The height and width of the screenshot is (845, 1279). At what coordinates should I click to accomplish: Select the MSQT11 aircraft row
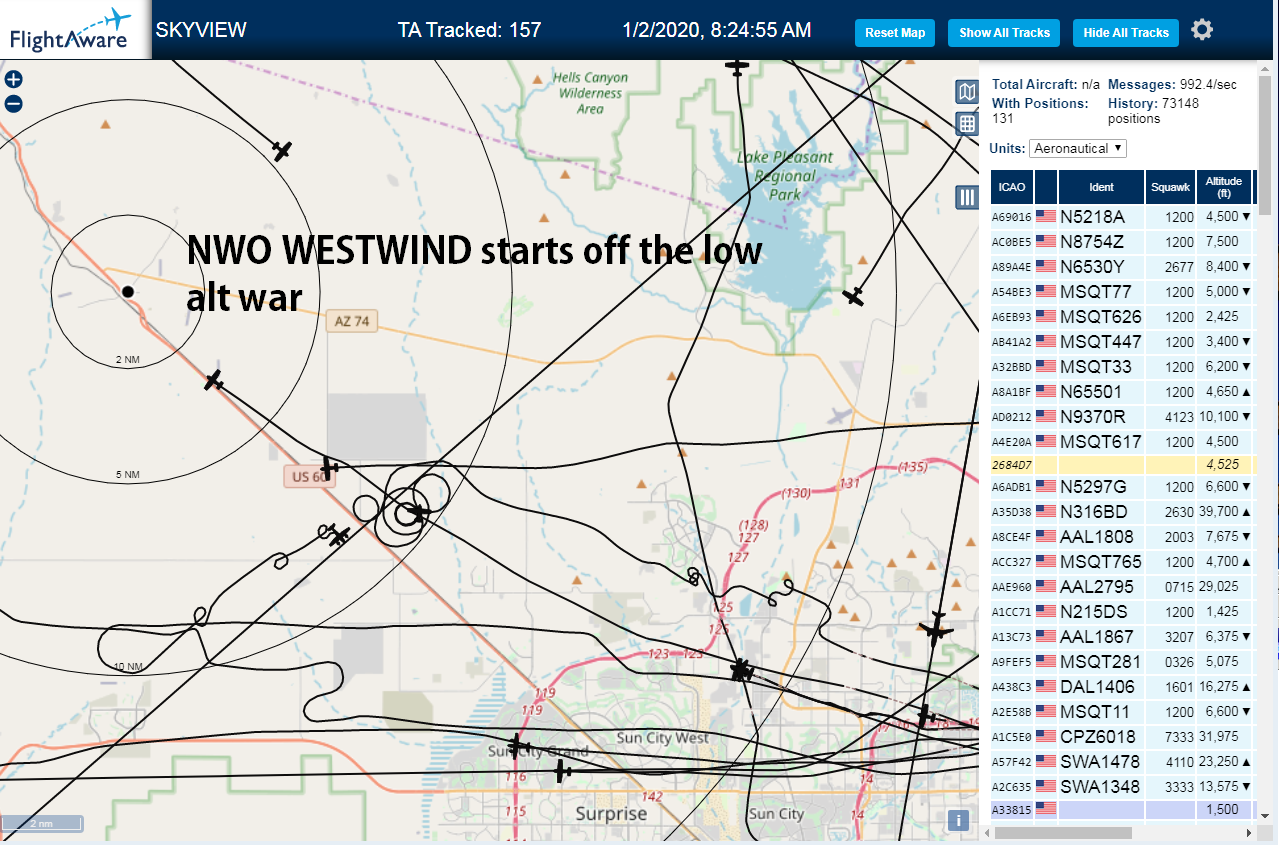[1123, 711]
